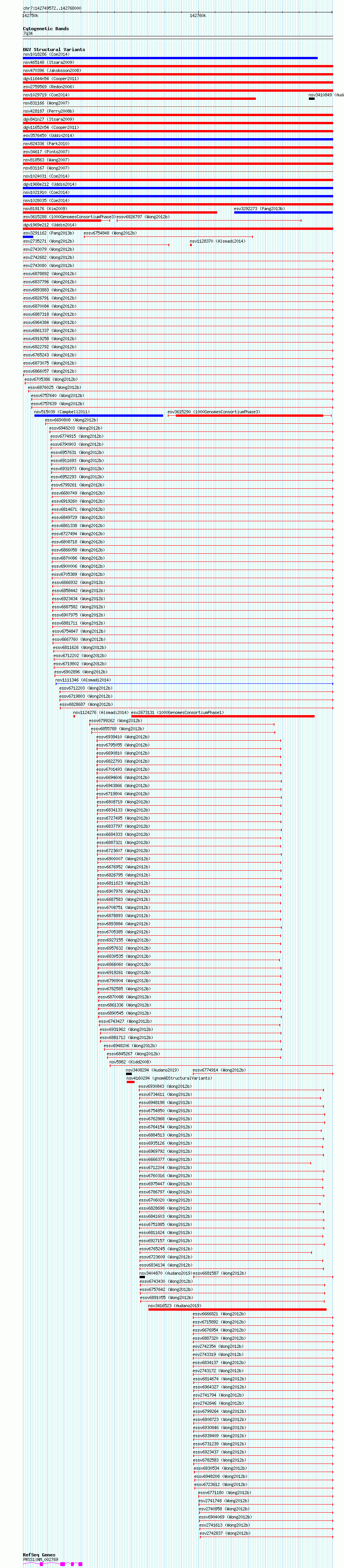344x1568 pixels.
Task: Click the chr7:142749572..142768000 region label
Action: pos(52,9)
